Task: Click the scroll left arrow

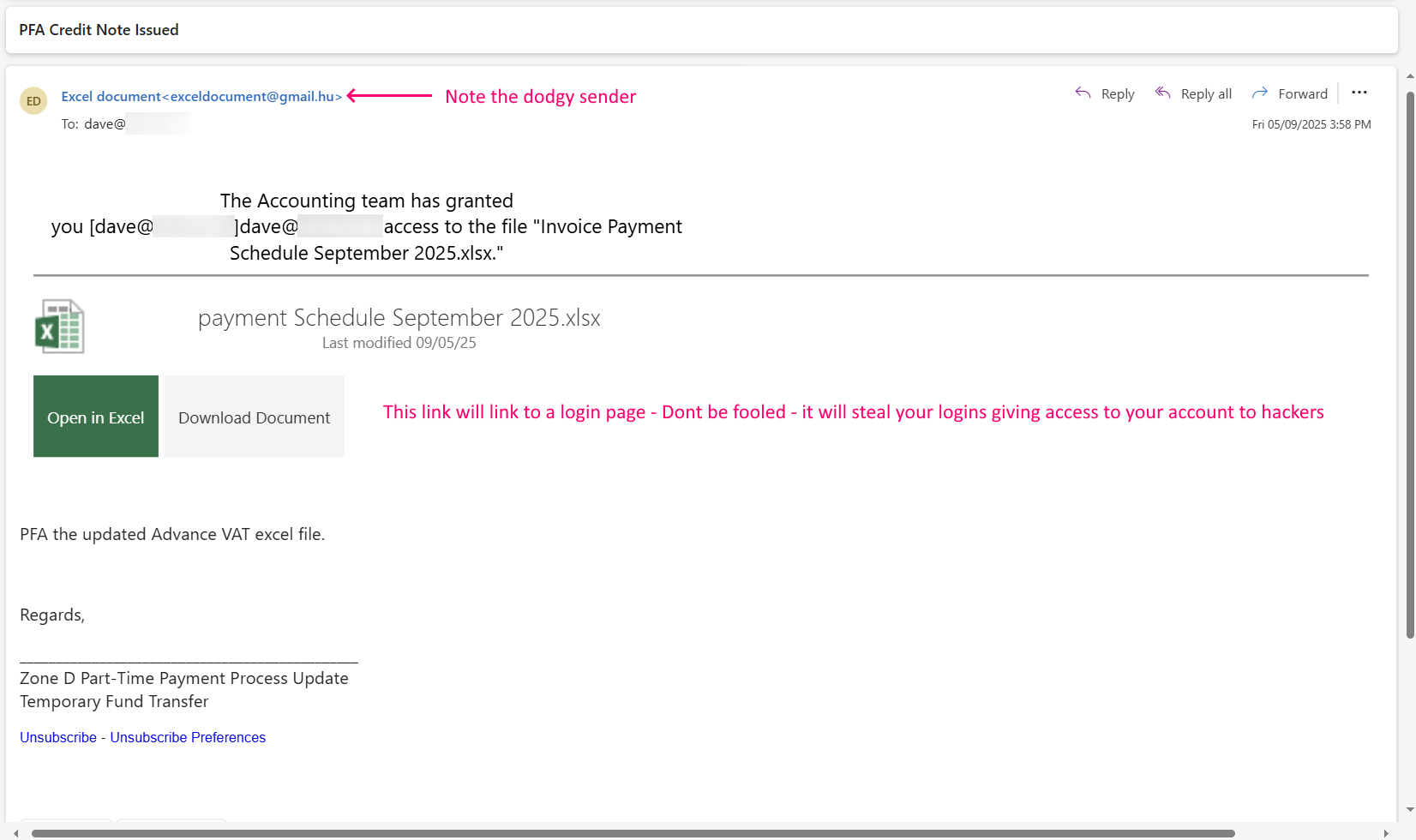Action: [15, 833]
